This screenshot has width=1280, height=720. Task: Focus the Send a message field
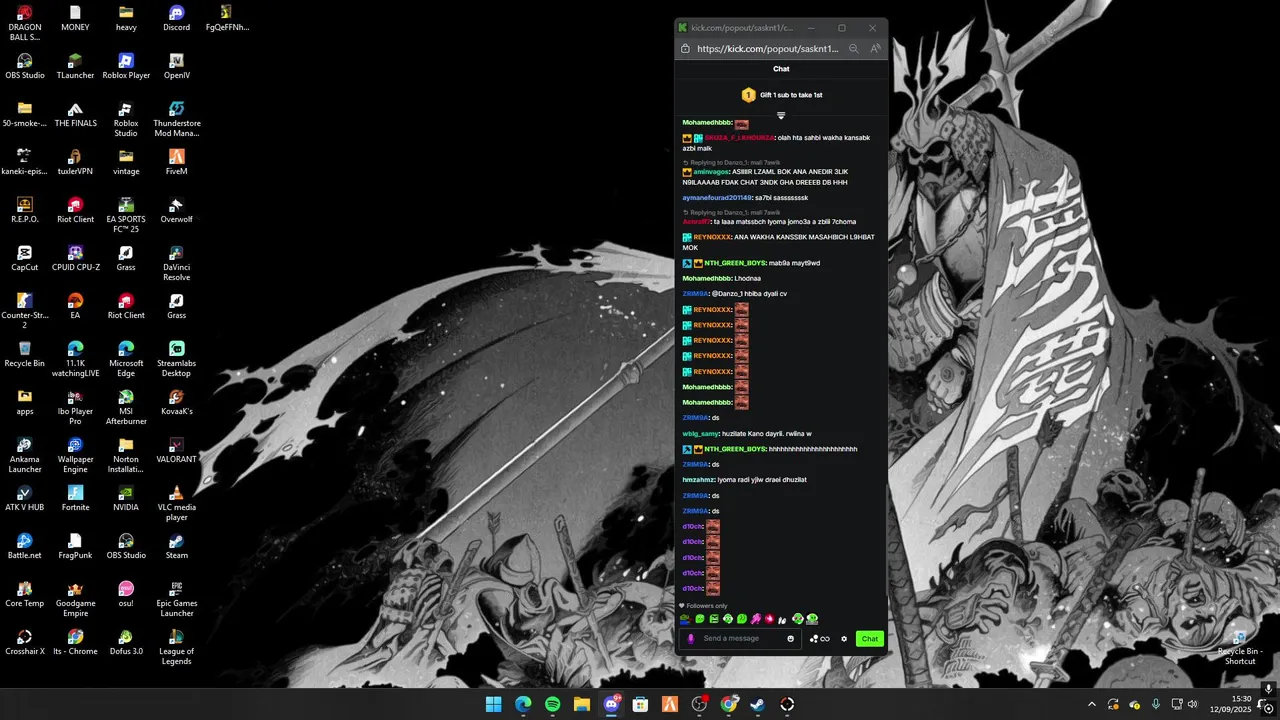click(x=740, y=639)
